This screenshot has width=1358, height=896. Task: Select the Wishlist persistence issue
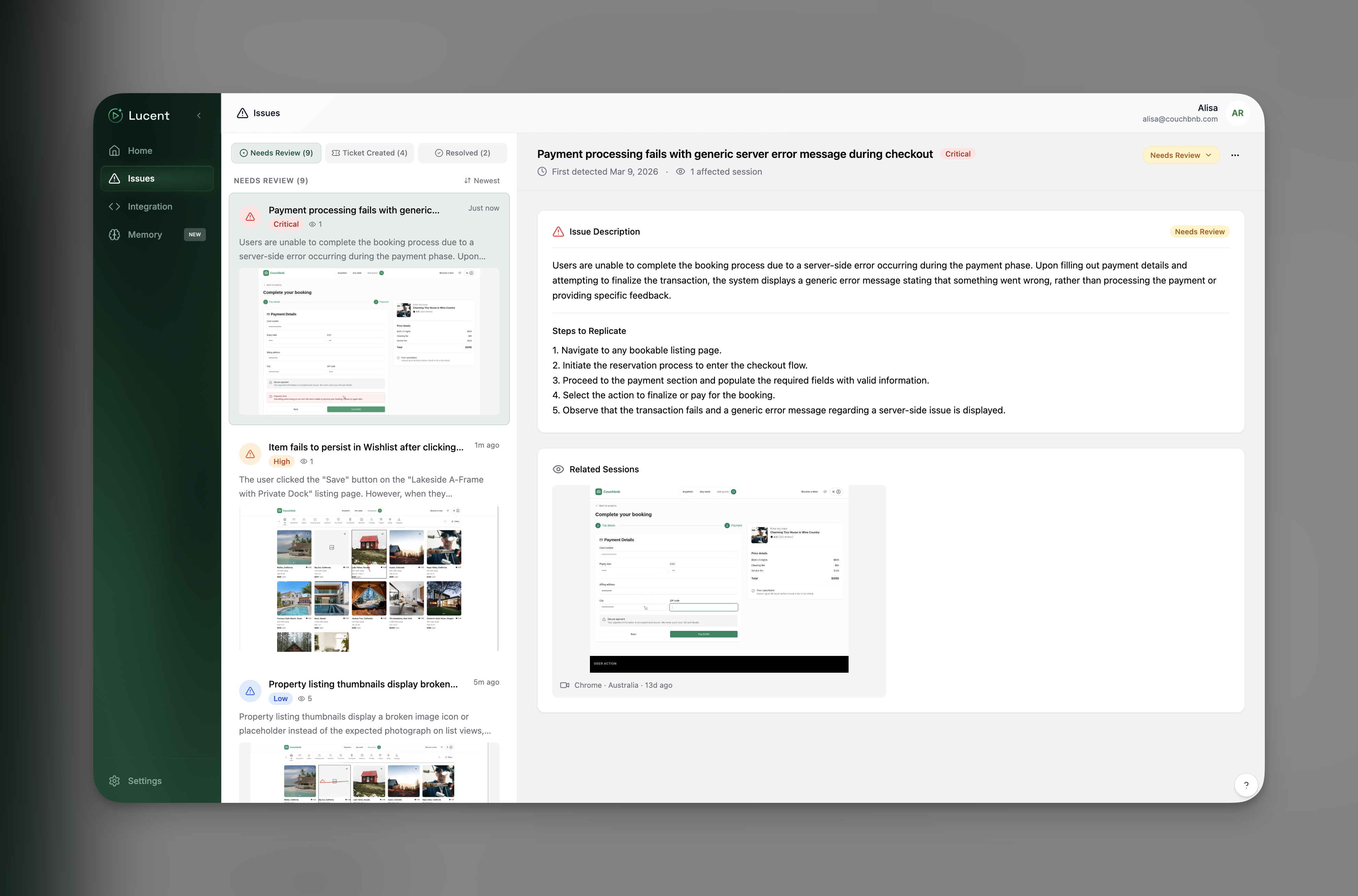[366, 447]
